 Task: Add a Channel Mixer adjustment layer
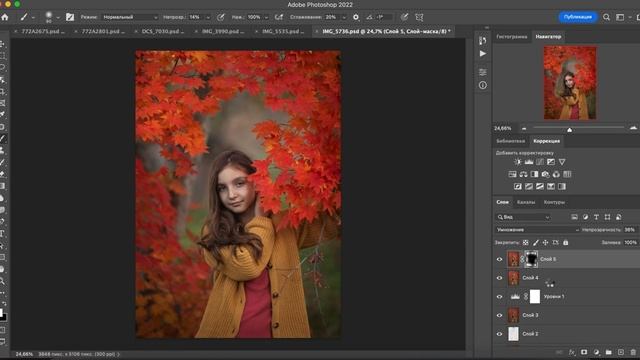pos(556,174)
